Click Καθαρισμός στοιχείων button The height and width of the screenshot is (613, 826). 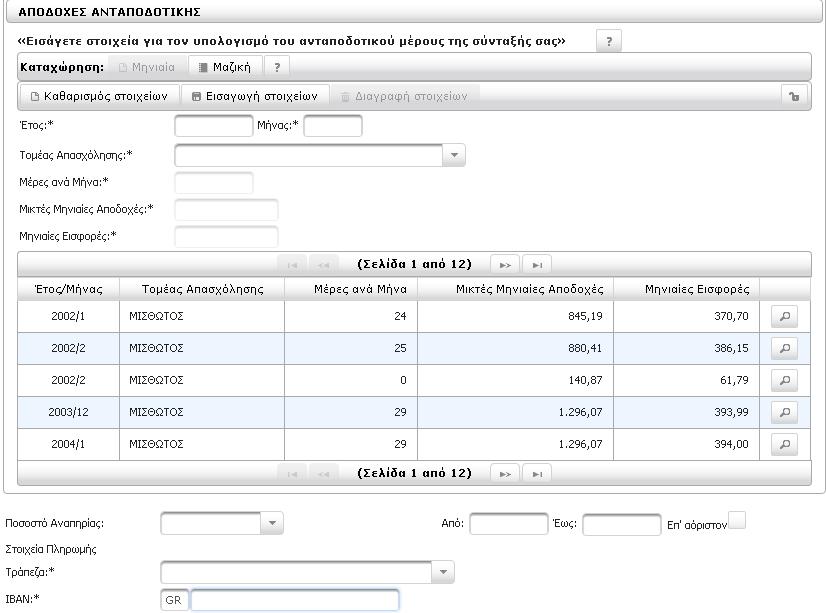tap(100, 96)
